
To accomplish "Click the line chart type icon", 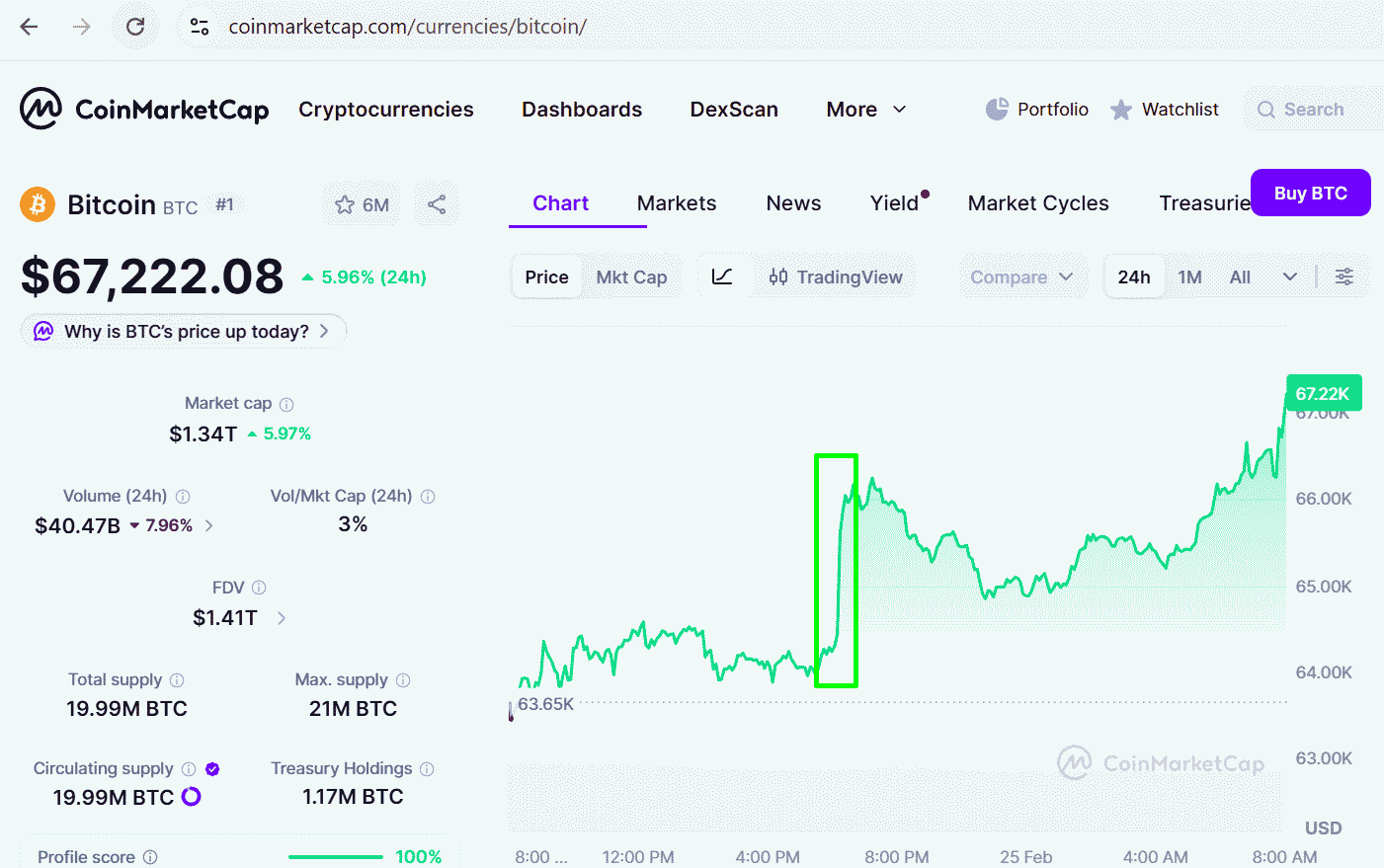I will [x=722, y=276].
